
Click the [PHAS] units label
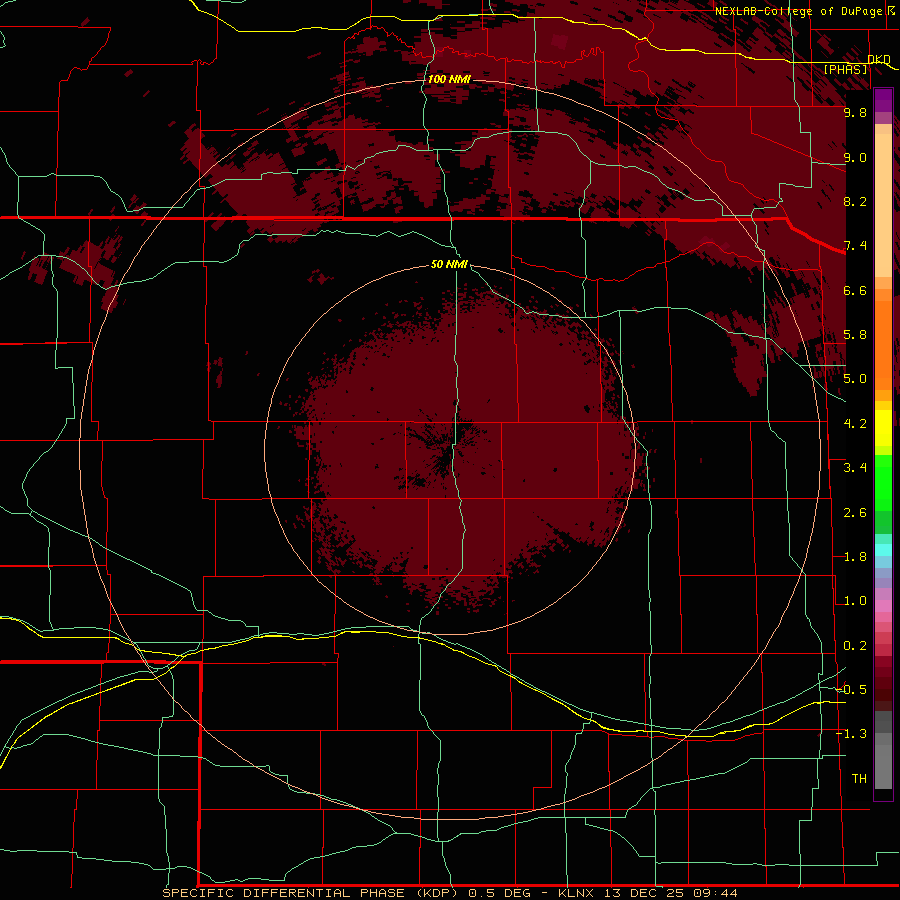[845, 69]
